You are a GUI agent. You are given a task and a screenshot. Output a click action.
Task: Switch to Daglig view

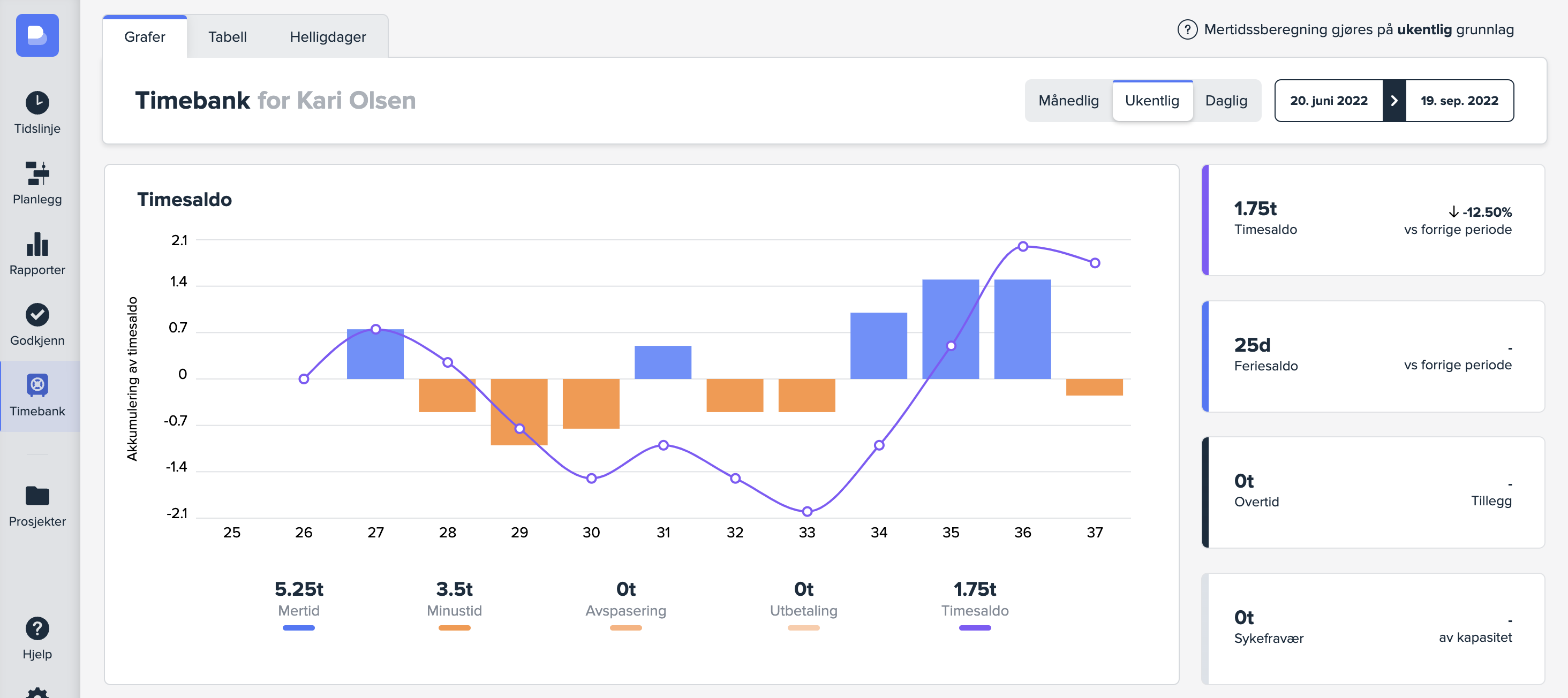coord(1226,101)
